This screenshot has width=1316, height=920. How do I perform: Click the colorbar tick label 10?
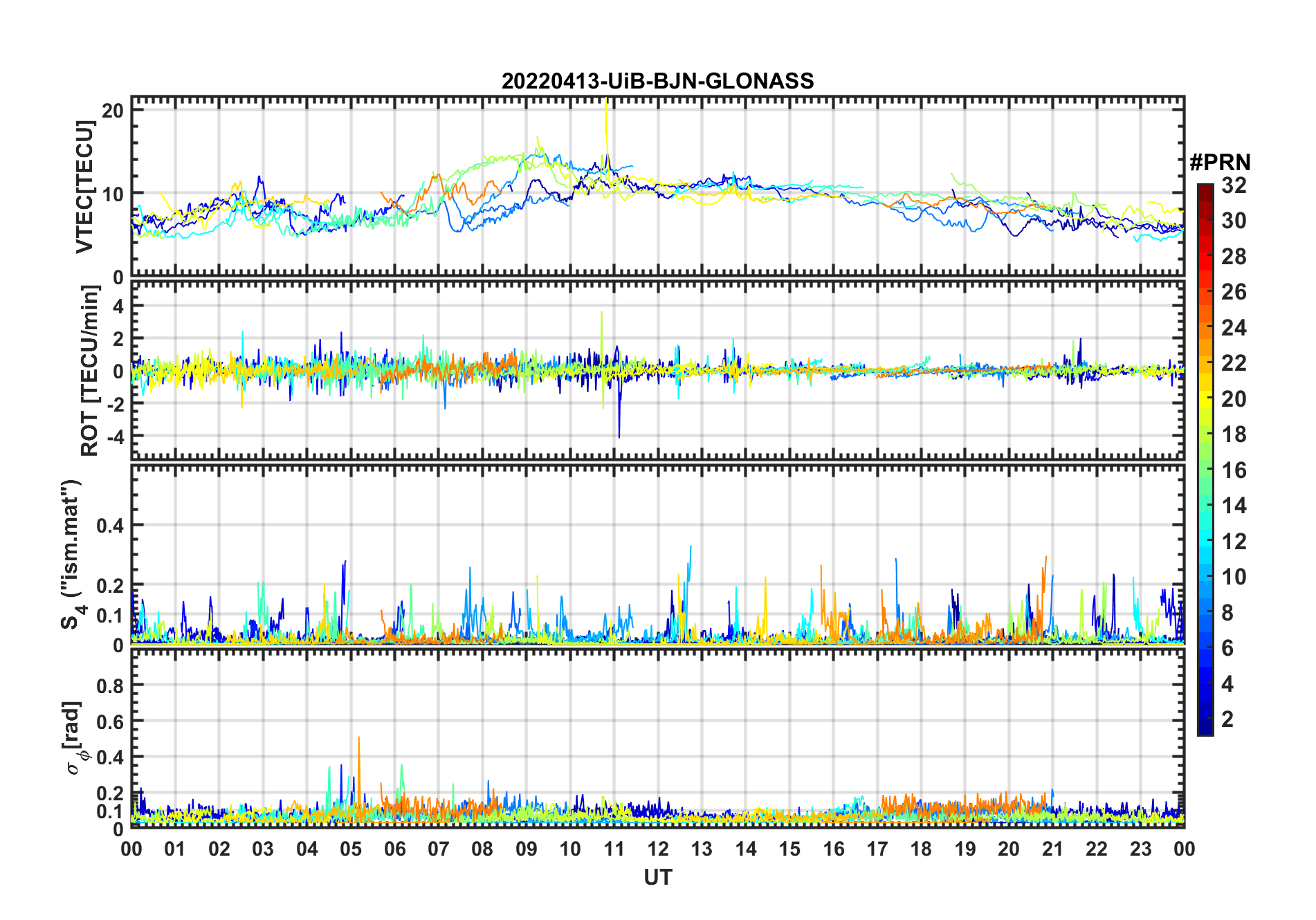1234,577
